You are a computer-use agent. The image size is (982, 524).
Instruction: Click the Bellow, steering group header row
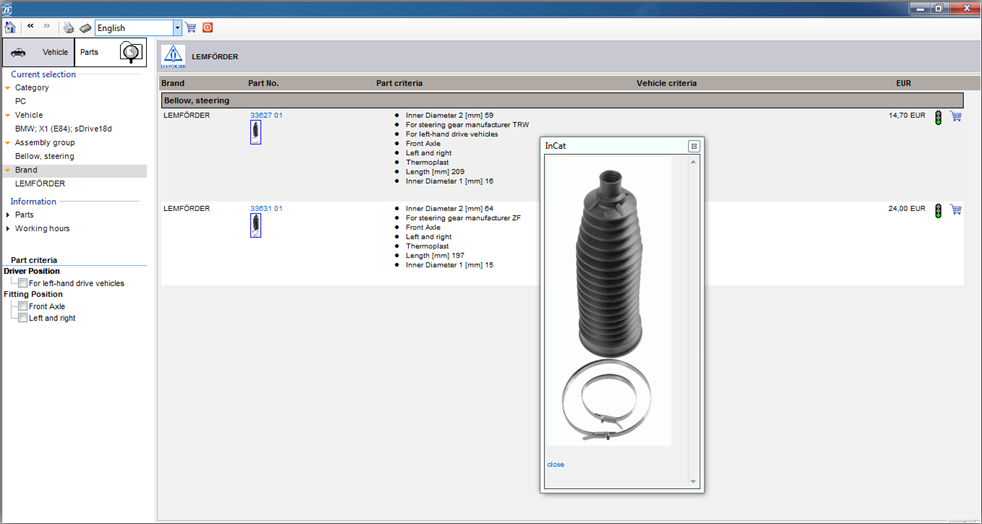click(562, 100)
